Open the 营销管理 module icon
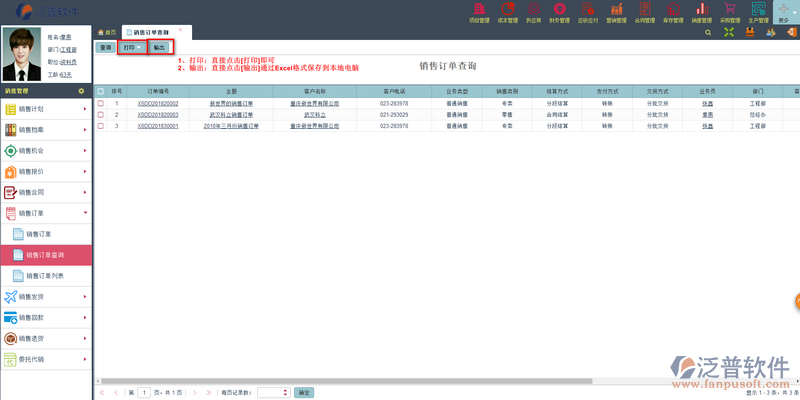 tap(616, 13)
